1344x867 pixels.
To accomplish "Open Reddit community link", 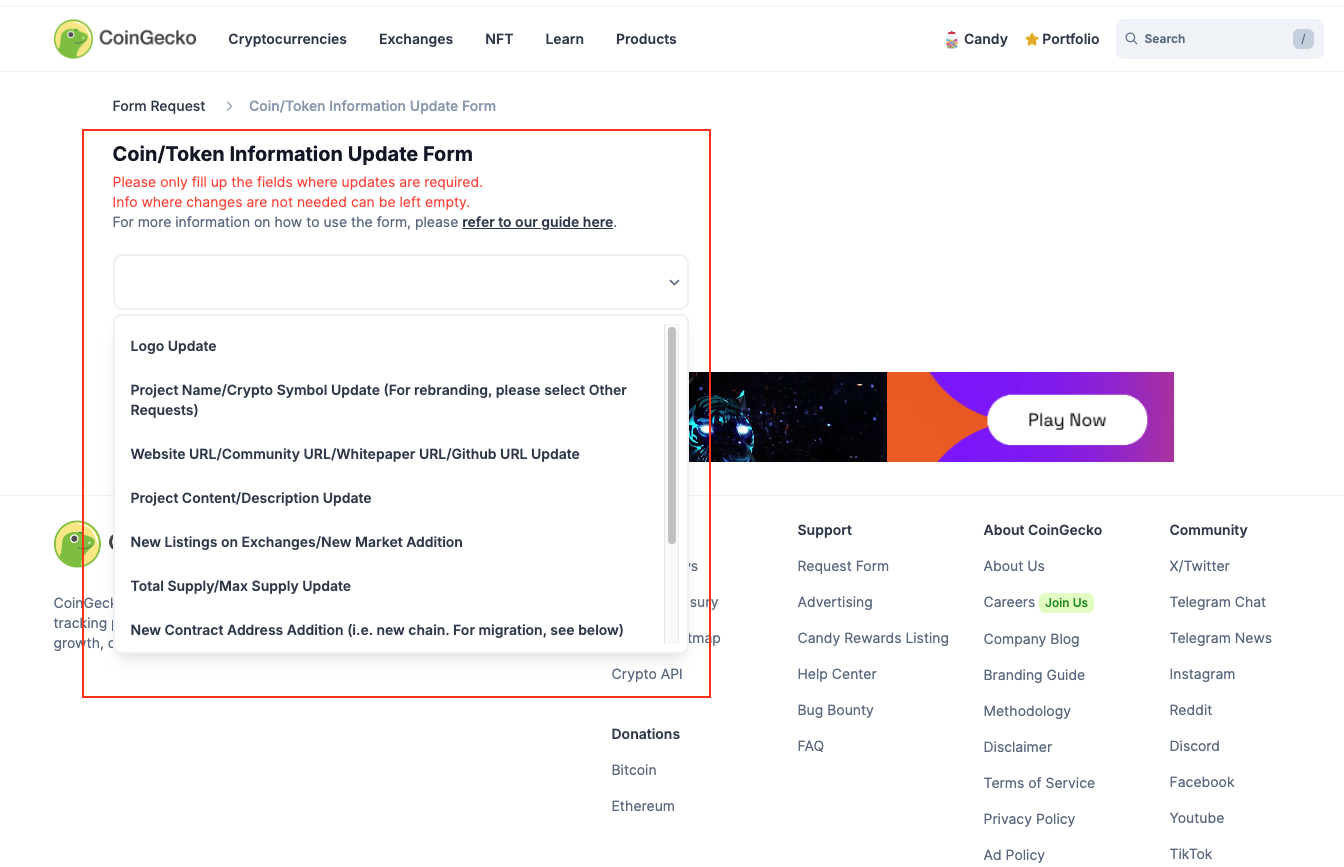I will [1191, 710].
